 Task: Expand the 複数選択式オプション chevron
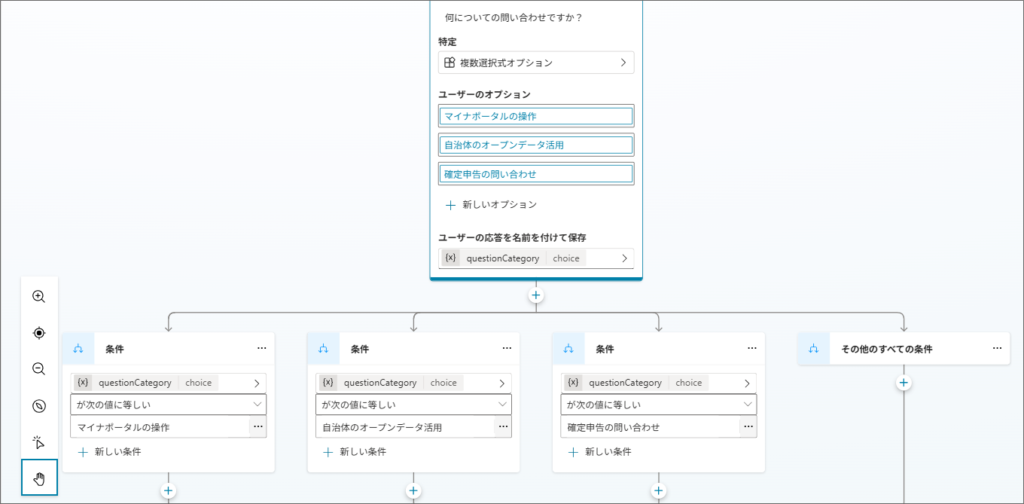click(x=623, y=63)
